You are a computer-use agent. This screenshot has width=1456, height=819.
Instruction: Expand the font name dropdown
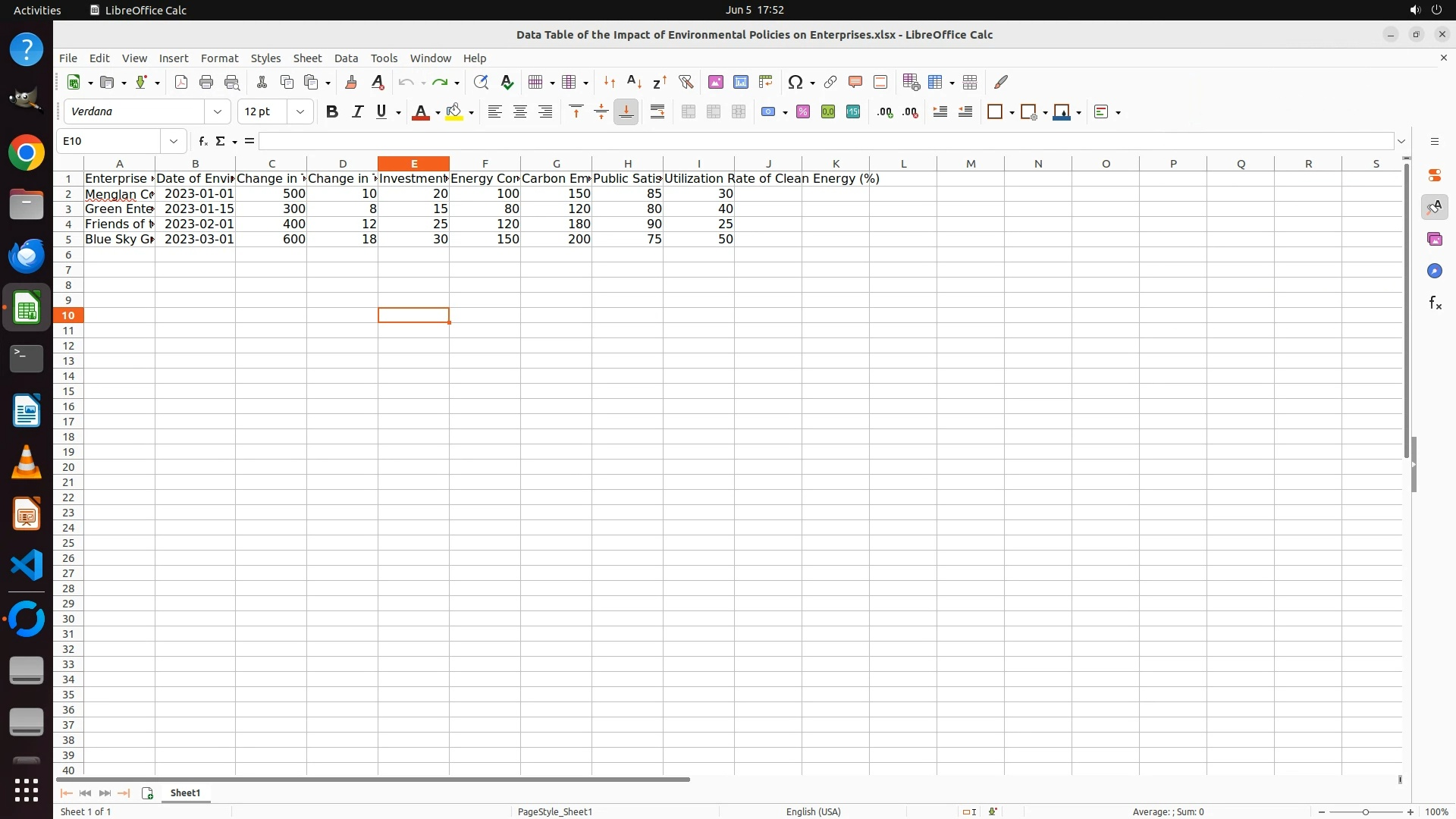(218, 112)
